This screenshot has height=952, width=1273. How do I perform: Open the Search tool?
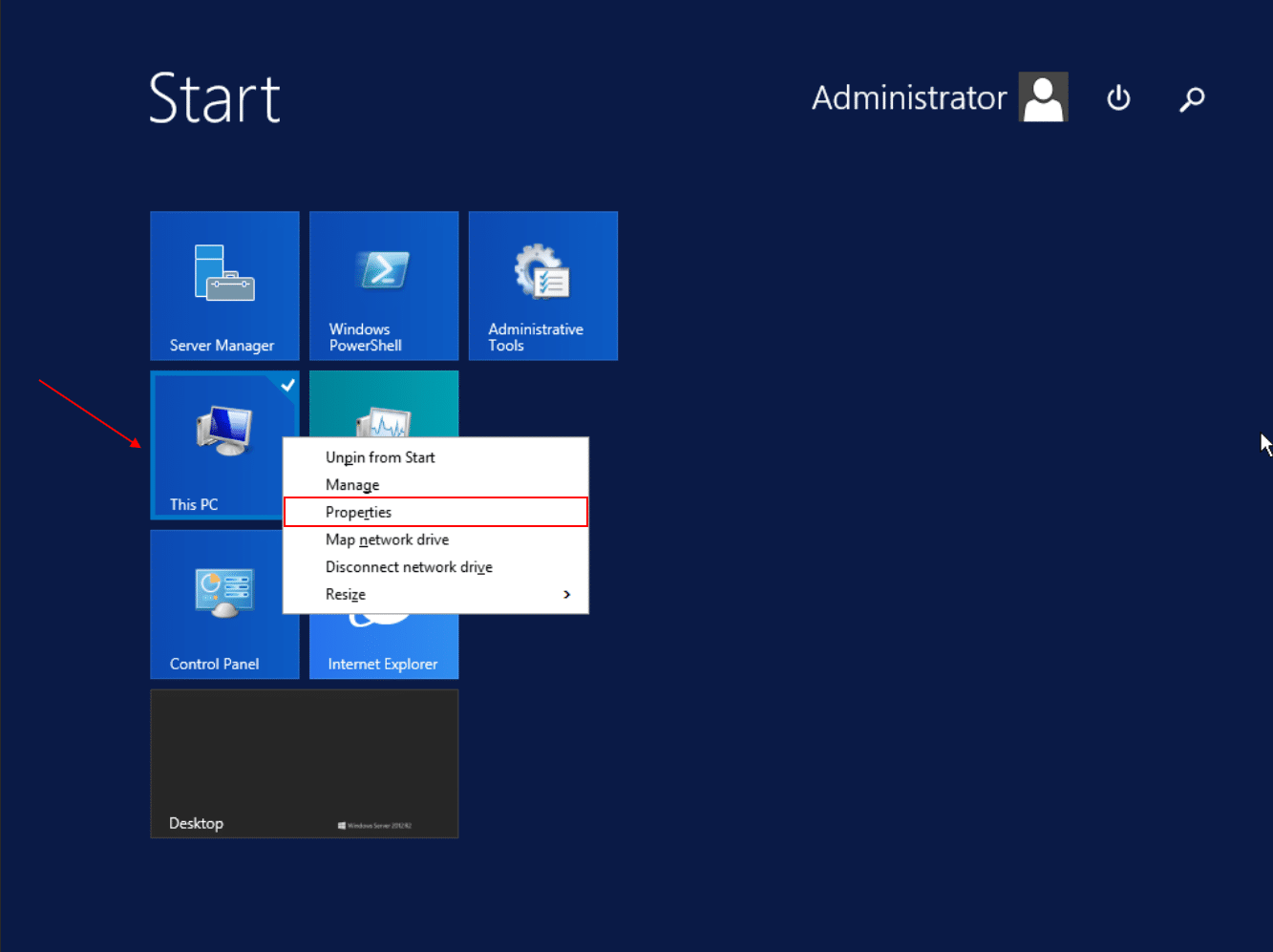[1192, 98]
